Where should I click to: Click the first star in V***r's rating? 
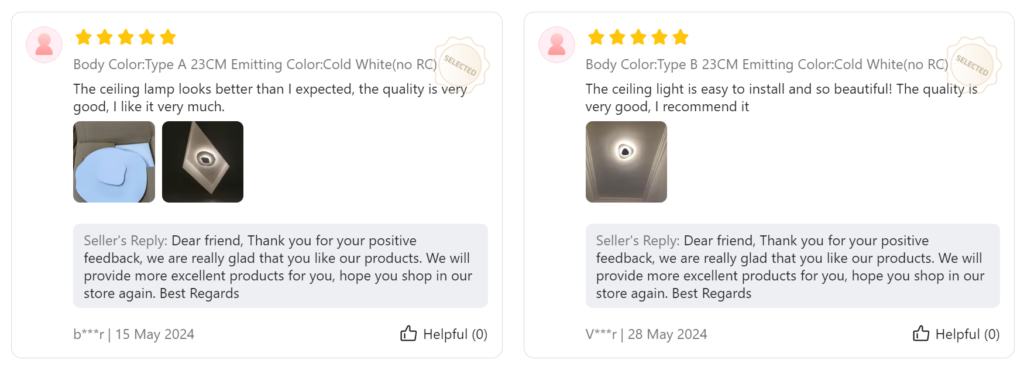596,37
